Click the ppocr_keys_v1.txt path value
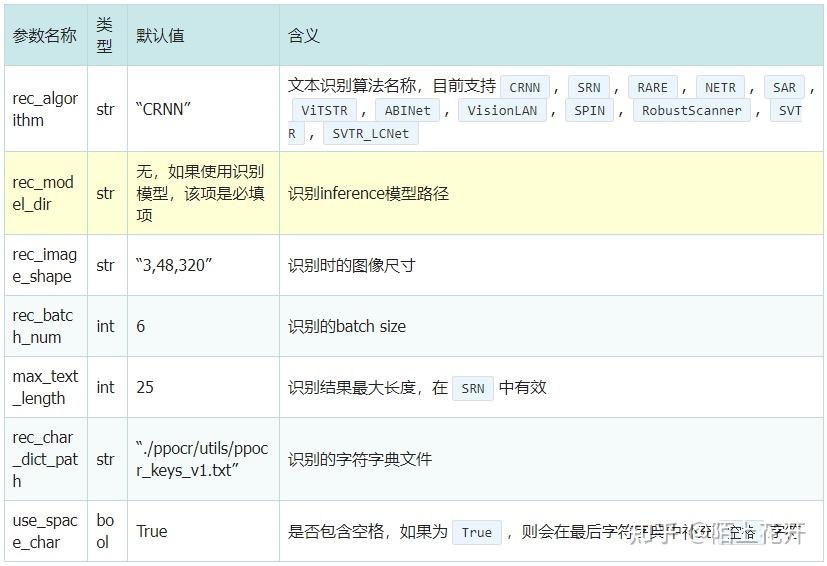This screenshot has width=827, height=566. pyautogui.click(x=202, y=459)
